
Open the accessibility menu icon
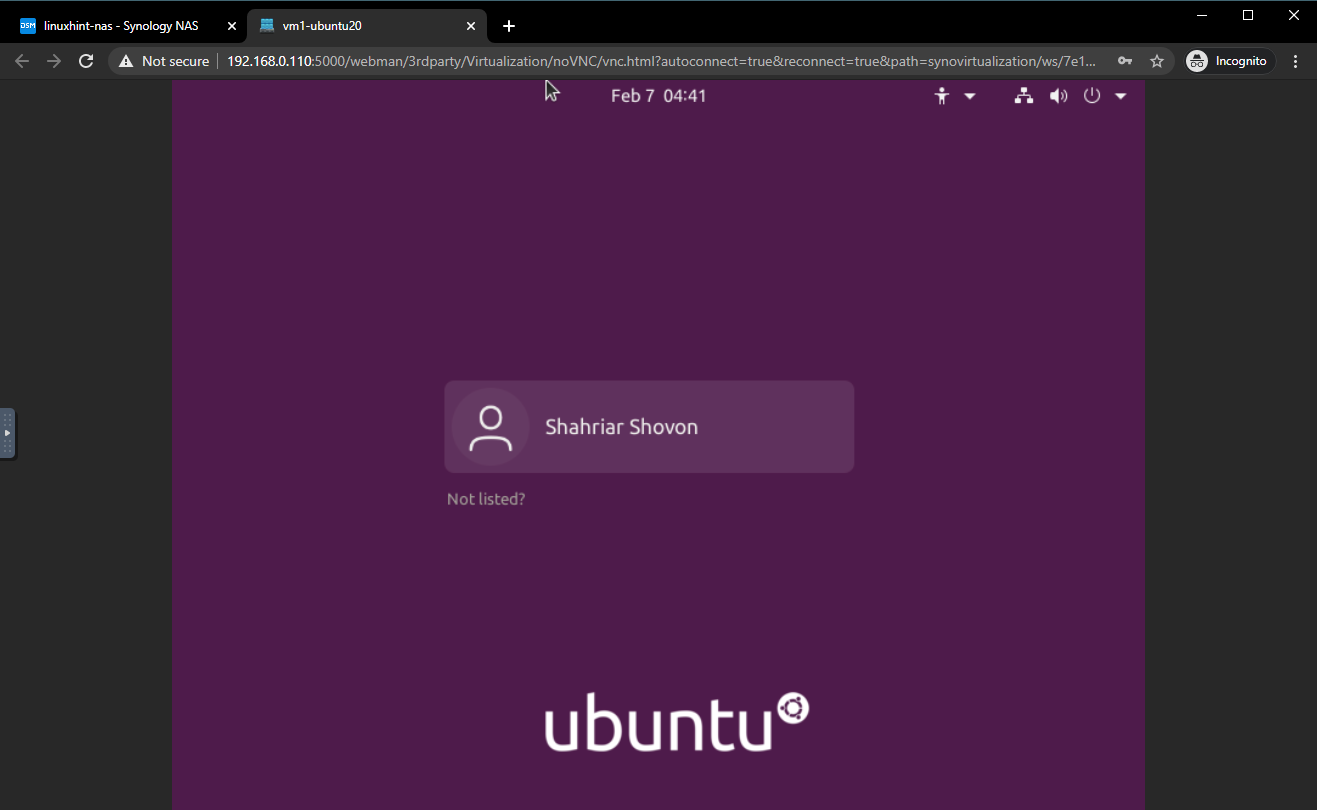941,96
